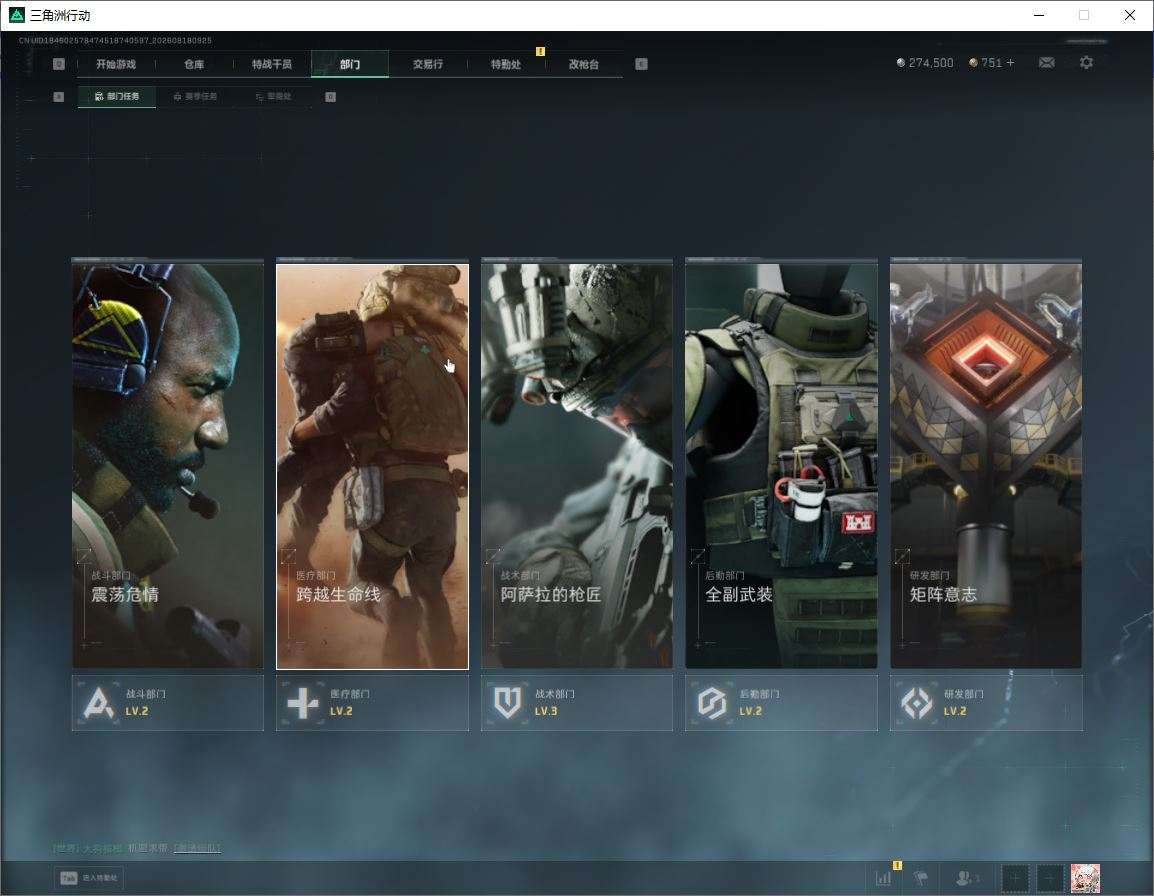
Task: Click the 后勤部门 LV.2 level label
Action: [x=751, y=711]
